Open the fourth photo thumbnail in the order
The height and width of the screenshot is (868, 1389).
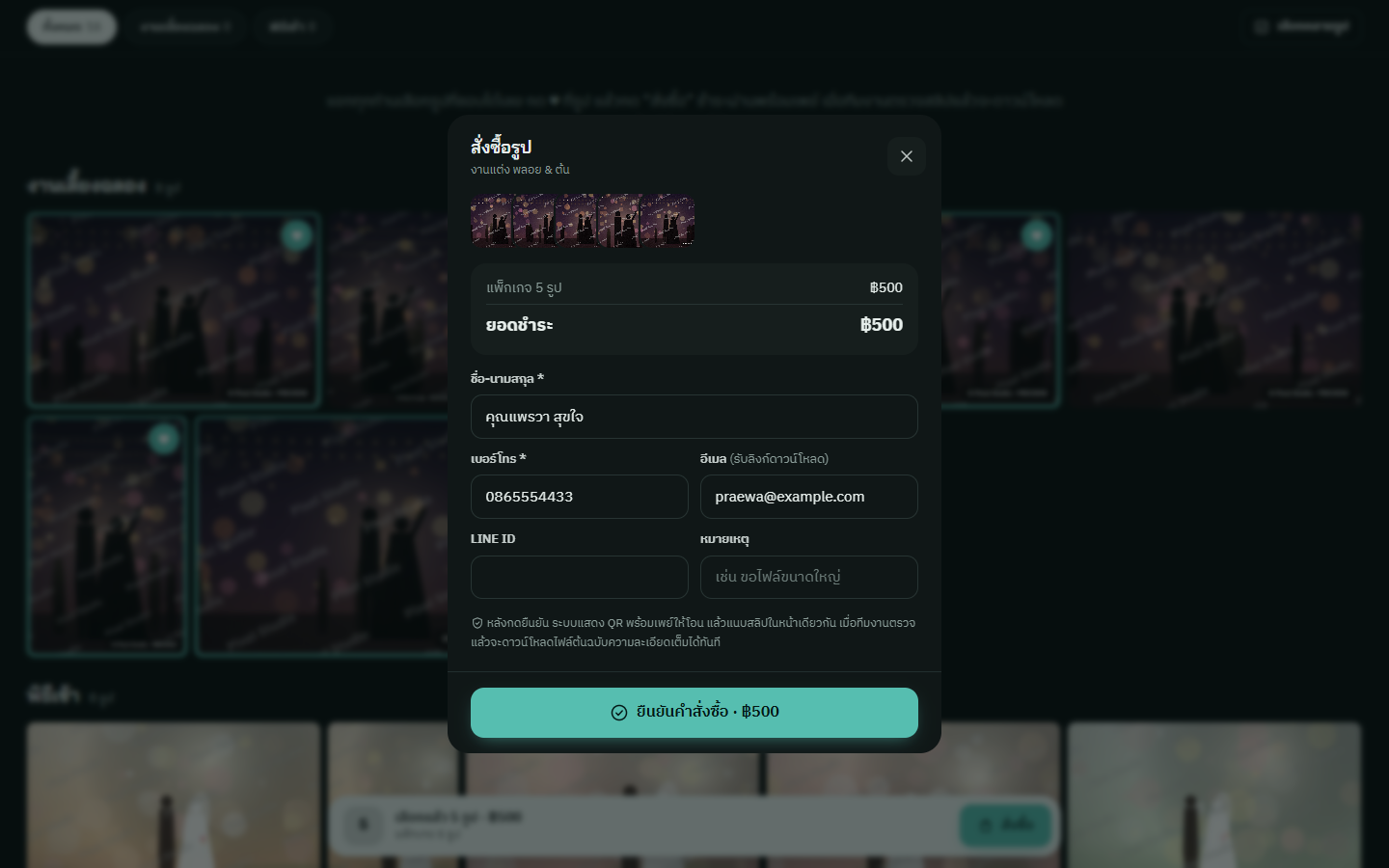pos(619,221)
